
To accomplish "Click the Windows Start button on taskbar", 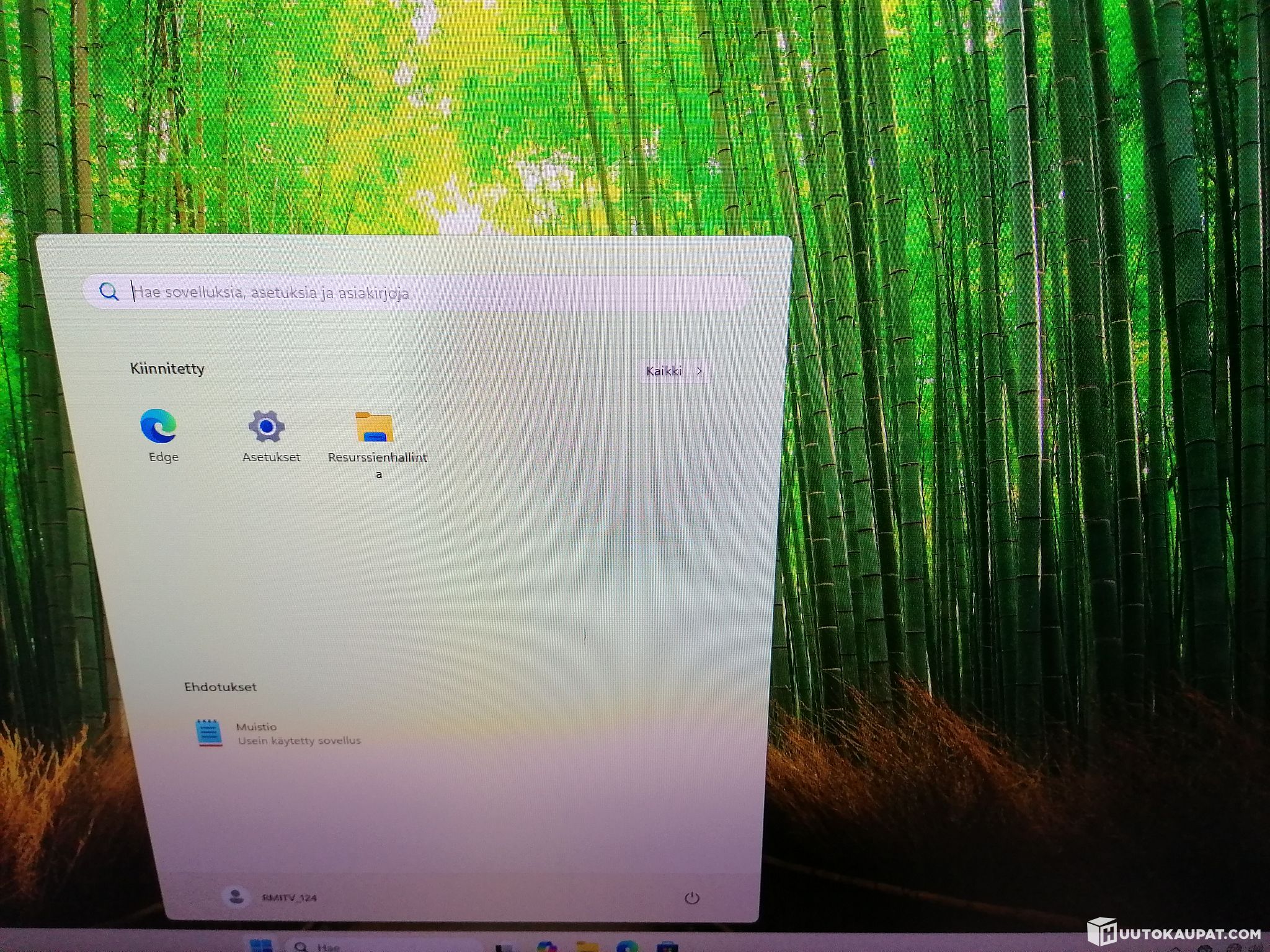I will [x=261, y=946].
